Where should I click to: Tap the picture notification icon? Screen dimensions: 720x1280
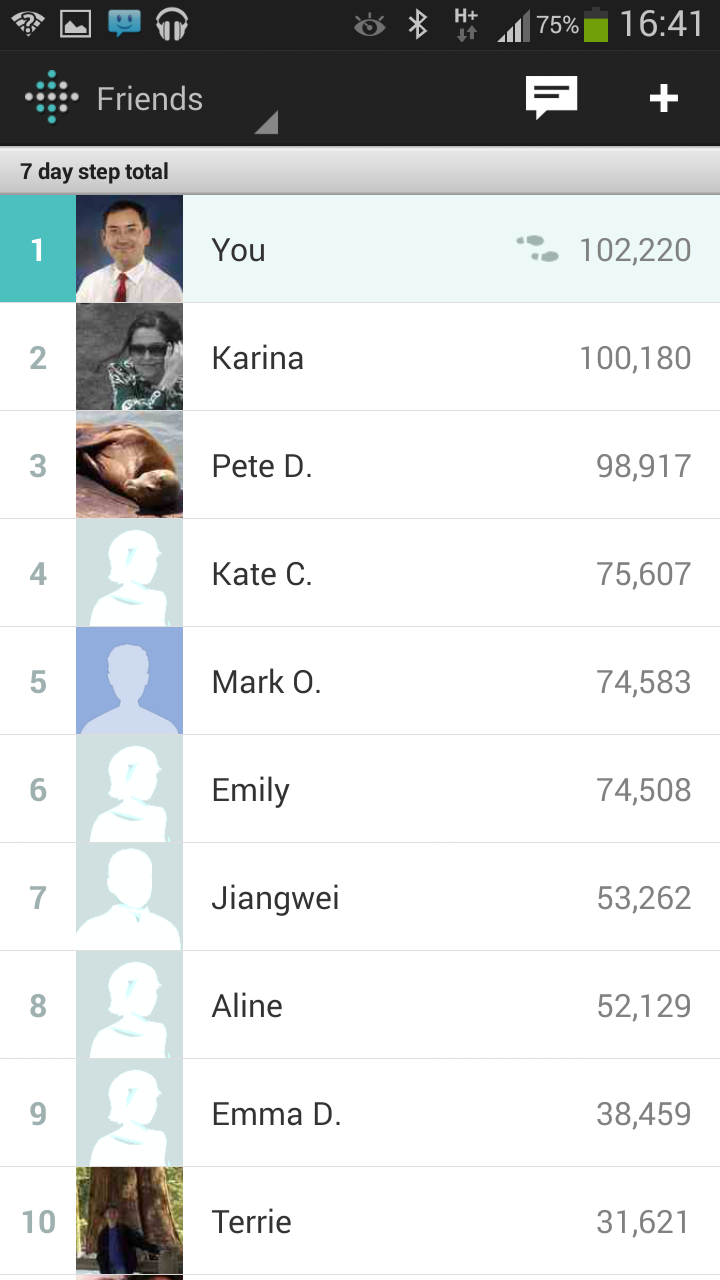(76, 24)
